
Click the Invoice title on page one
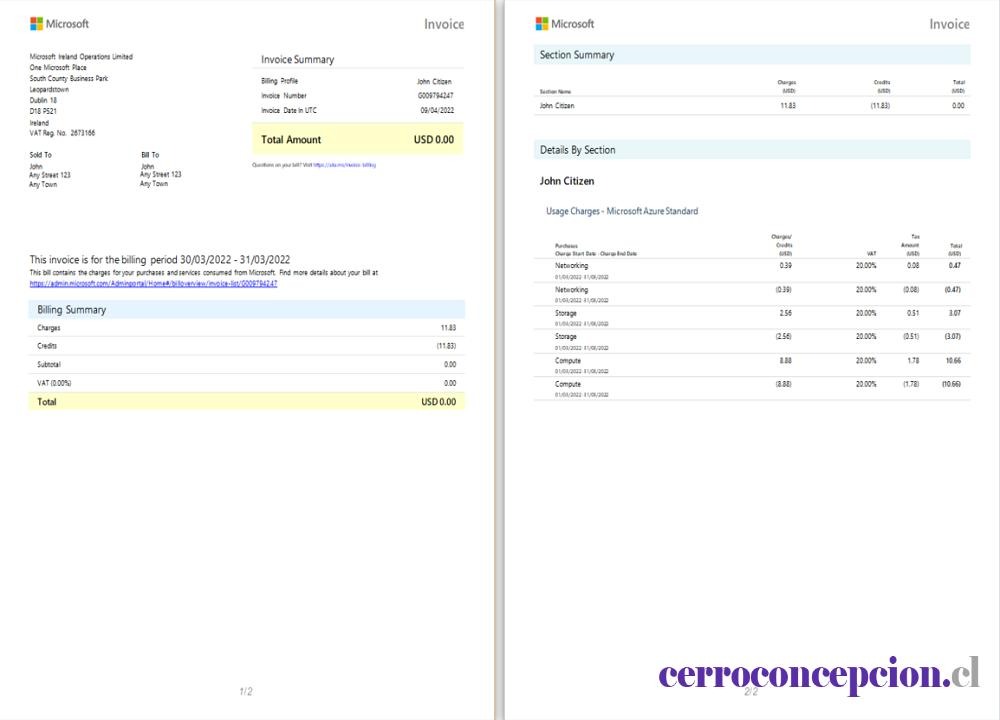(x=444, y=24)
